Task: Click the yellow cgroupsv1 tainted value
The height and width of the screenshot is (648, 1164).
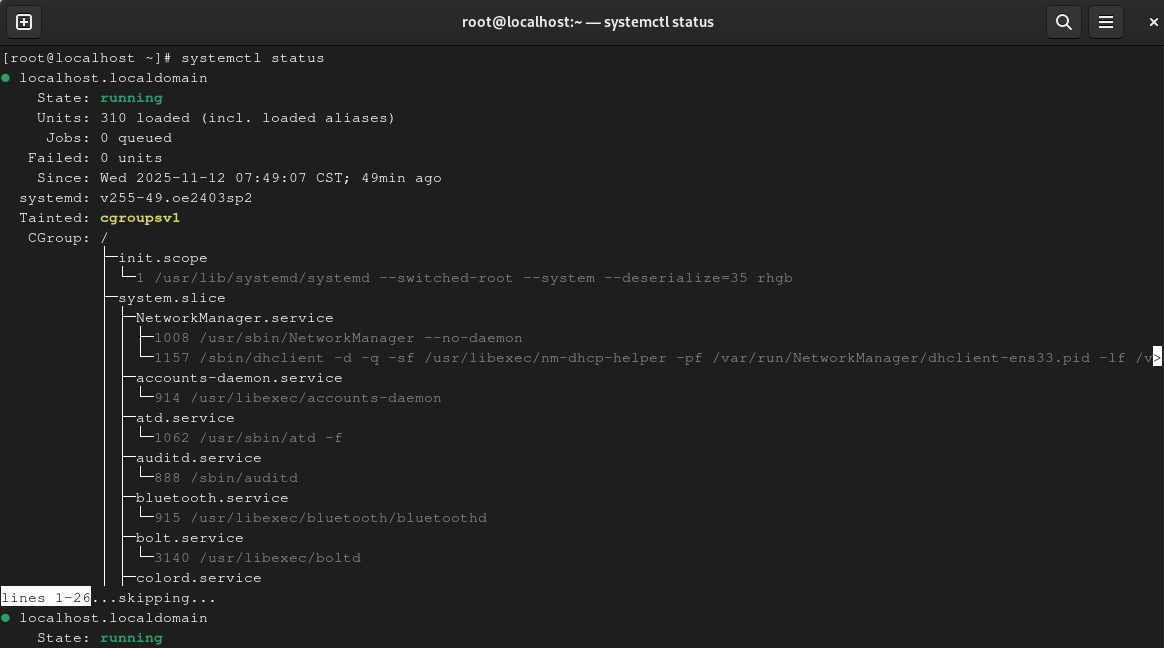Action: coord(140,218)
